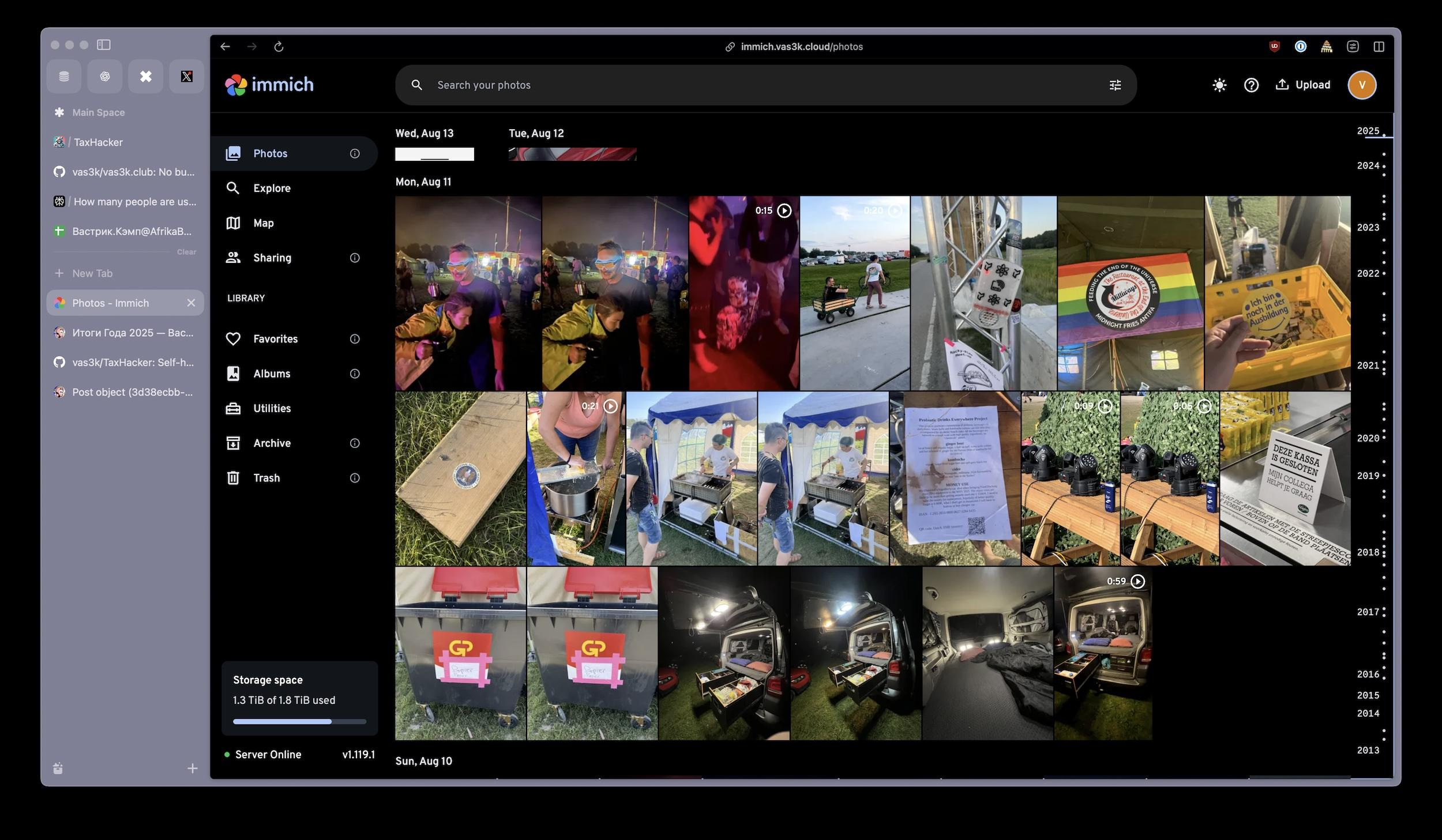The image size is (1442, 840).
Task: Open the Map view in sidebar
Action: point(263,223)
